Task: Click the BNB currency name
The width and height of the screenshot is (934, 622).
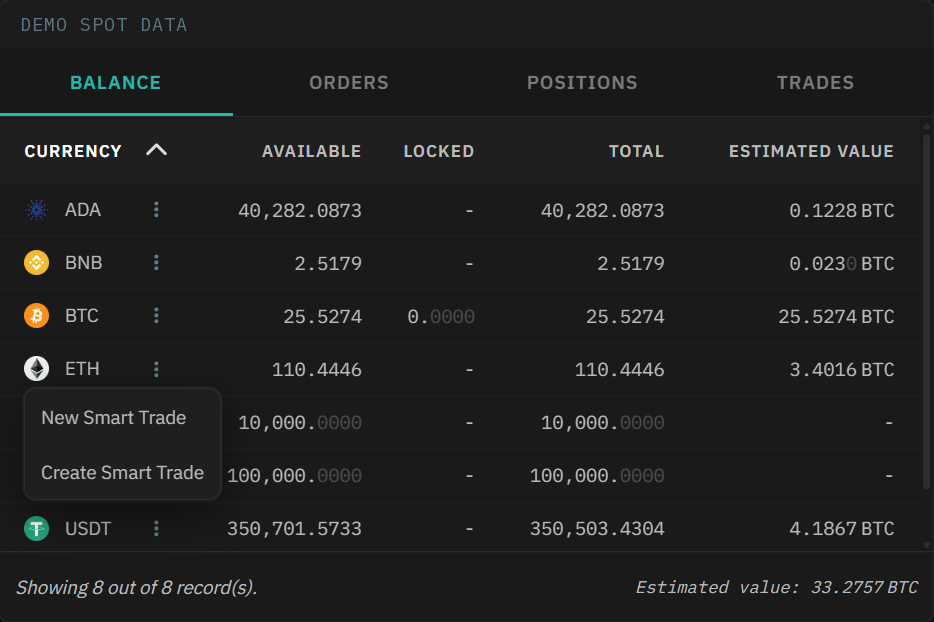Action: pos(83,263)
